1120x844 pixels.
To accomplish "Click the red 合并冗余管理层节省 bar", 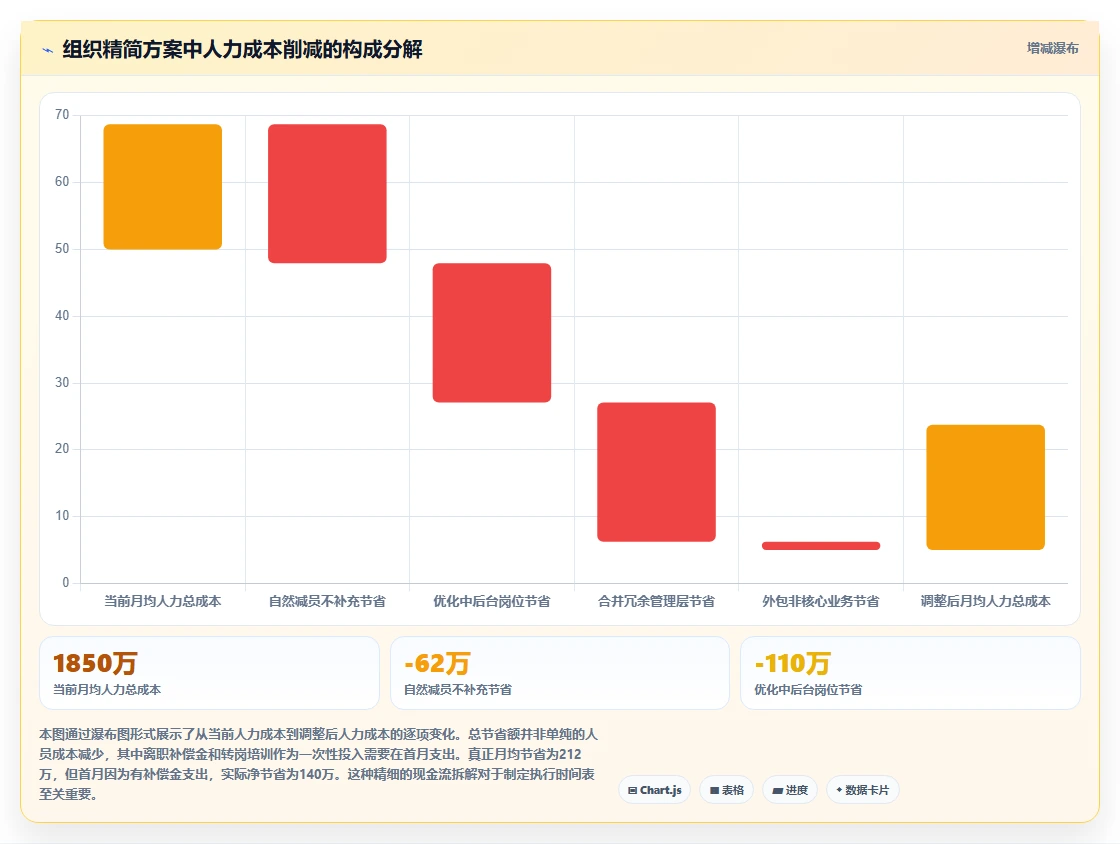I will pos(656,472).
